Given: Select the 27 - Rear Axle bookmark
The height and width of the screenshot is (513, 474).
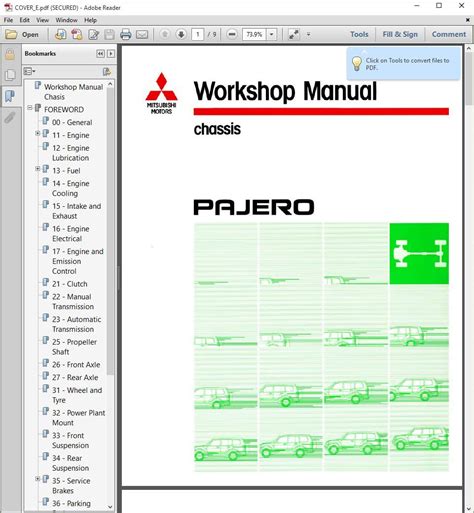Looking at the screenshot, I should [x=75, y=377].
